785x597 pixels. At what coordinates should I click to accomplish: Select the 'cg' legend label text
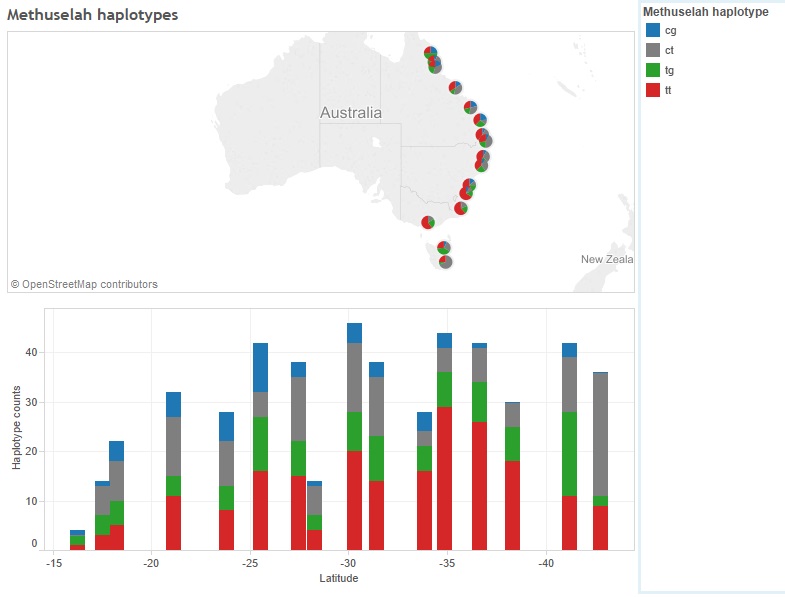[x=670, y=30]
